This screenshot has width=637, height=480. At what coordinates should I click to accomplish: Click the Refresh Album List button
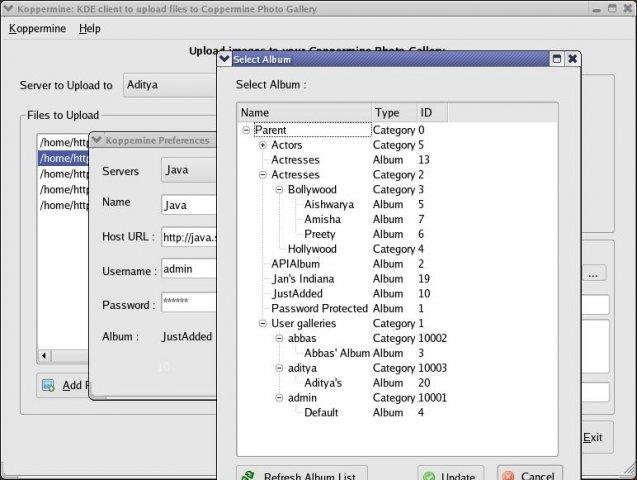click(x=302, y=474)
